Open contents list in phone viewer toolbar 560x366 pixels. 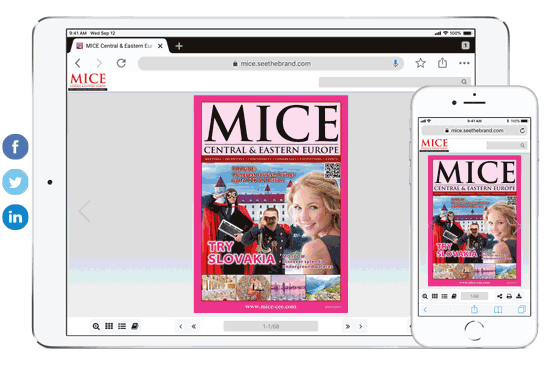[x=444, y=296]
